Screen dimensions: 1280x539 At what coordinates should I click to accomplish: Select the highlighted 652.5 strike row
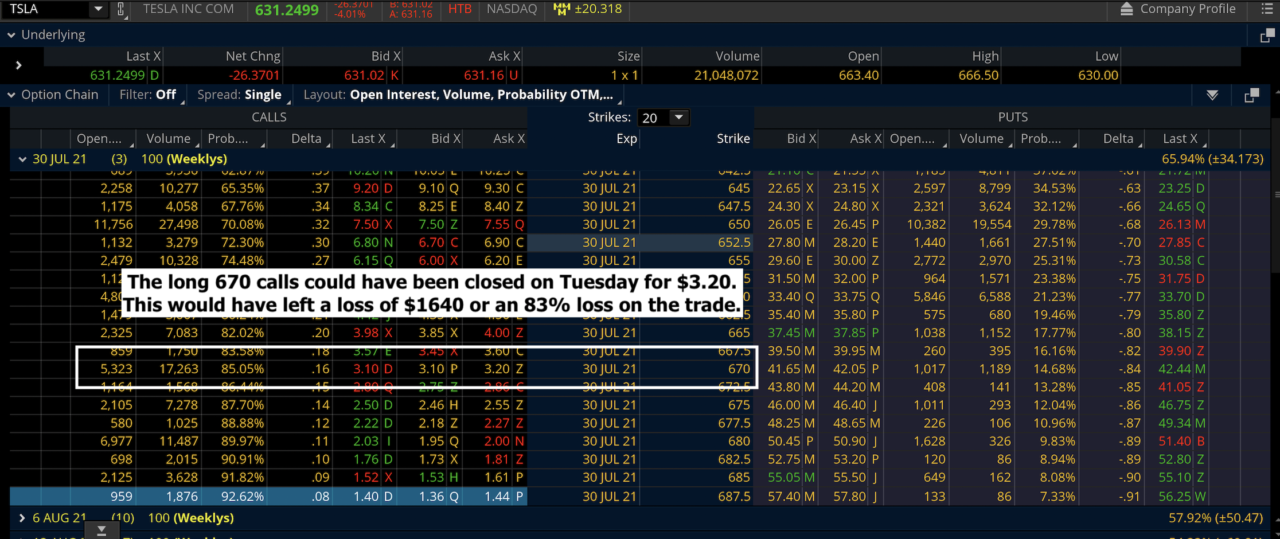640,242
